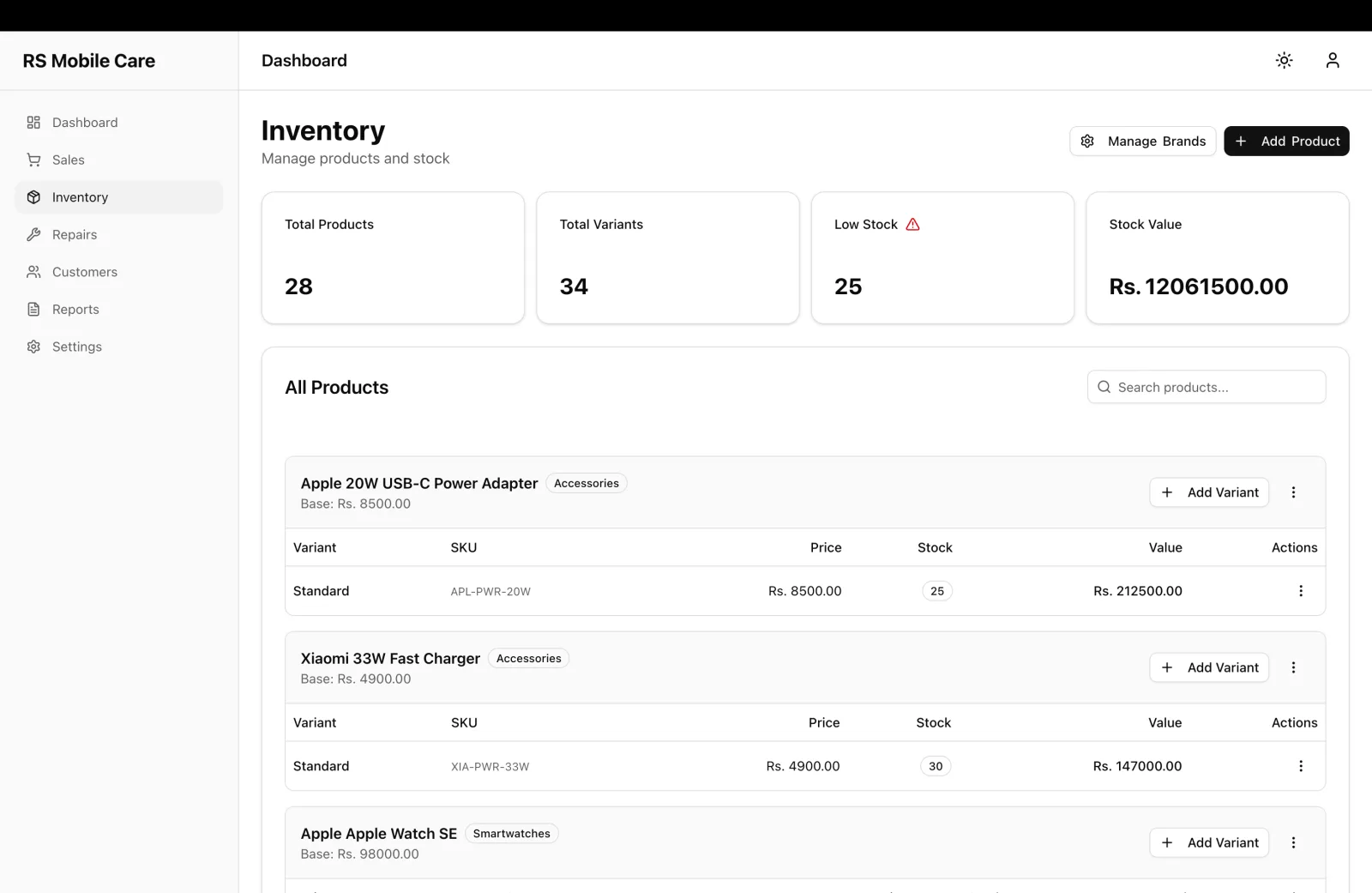Click the Total Variants count 34
The height and width of the screenshot is (893, 1372).
(574, 287)
